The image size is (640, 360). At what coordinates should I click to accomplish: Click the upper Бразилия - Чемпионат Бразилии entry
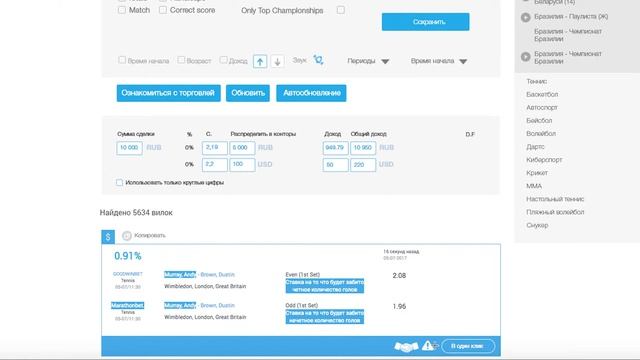tap(568, 35)
